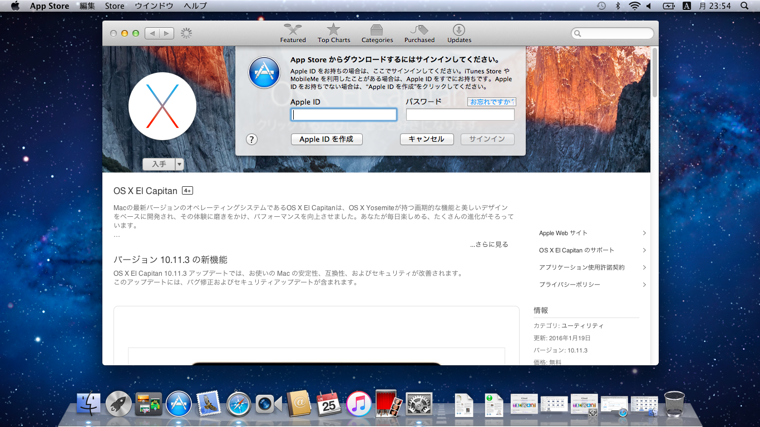The height and width of the screenshot is (427, 760).
Task: Open the App Store menu
Action: tap(49, 6)
